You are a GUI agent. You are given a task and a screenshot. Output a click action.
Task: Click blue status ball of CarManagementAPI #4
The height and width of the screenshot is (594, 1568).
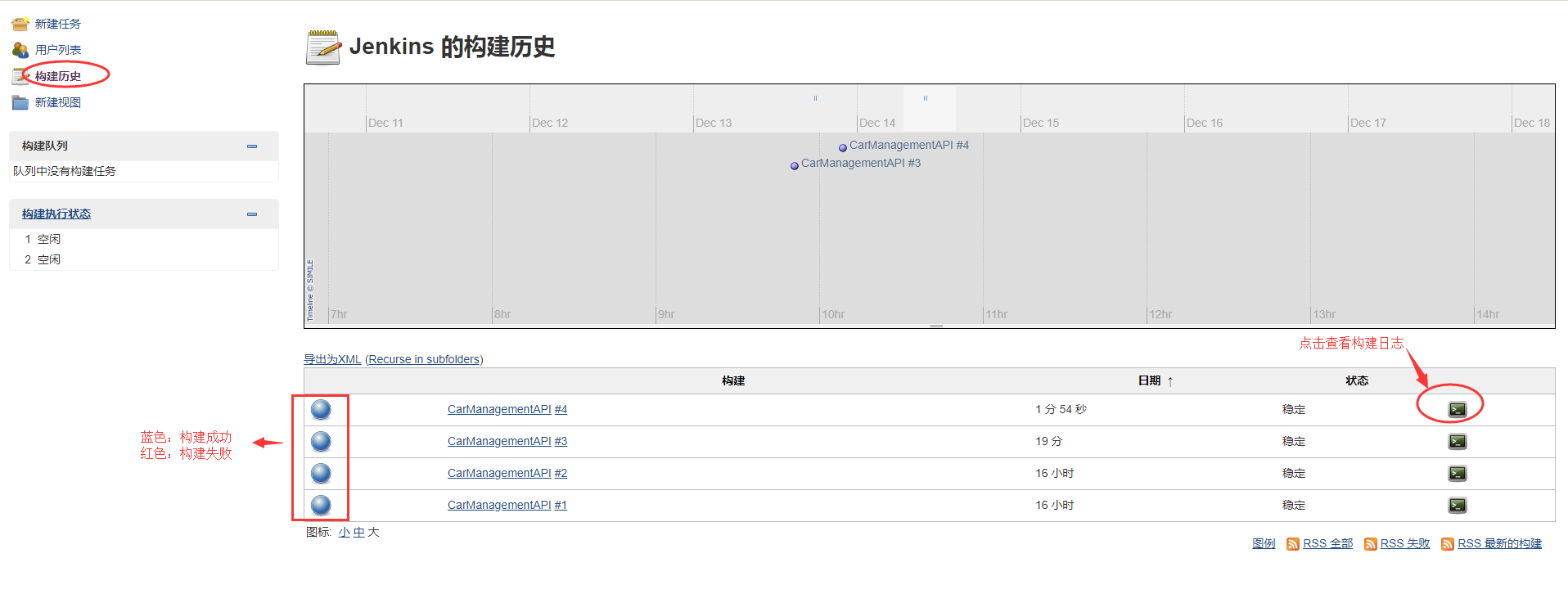[321, 409]
